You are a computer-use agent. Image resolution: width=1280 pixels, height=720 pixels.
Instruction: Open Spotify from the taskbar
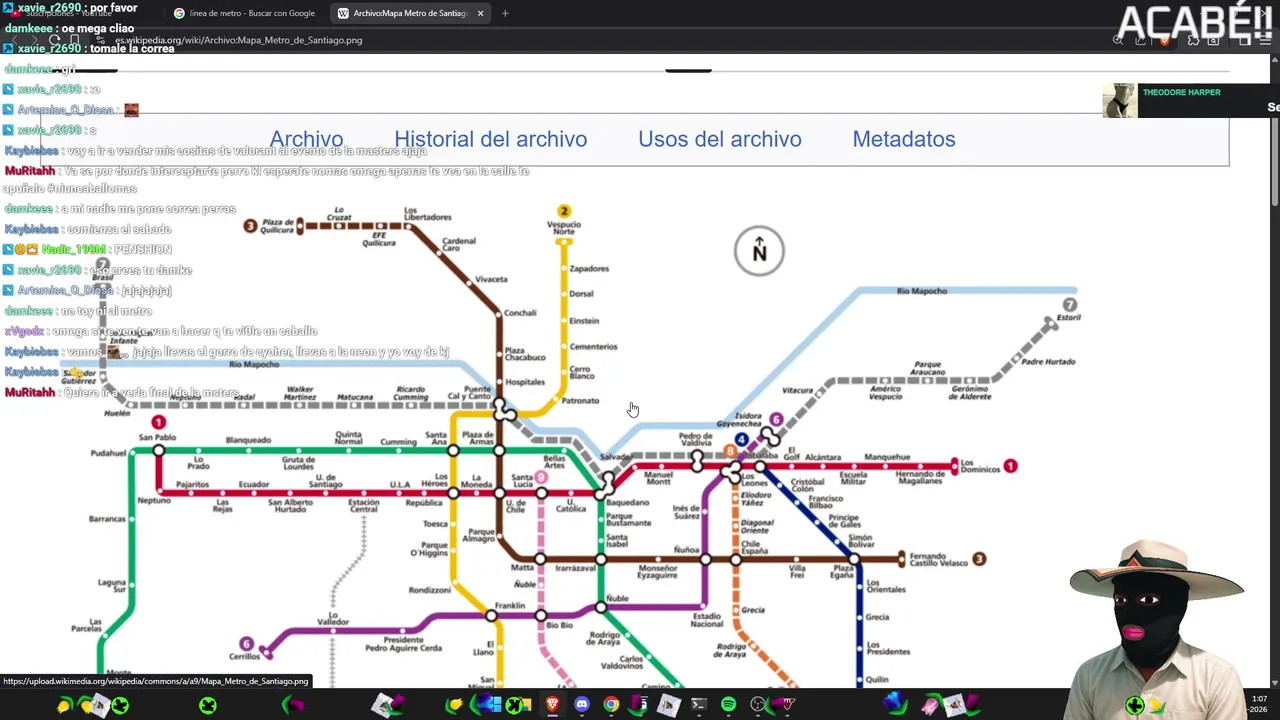[x=728, y=705]
